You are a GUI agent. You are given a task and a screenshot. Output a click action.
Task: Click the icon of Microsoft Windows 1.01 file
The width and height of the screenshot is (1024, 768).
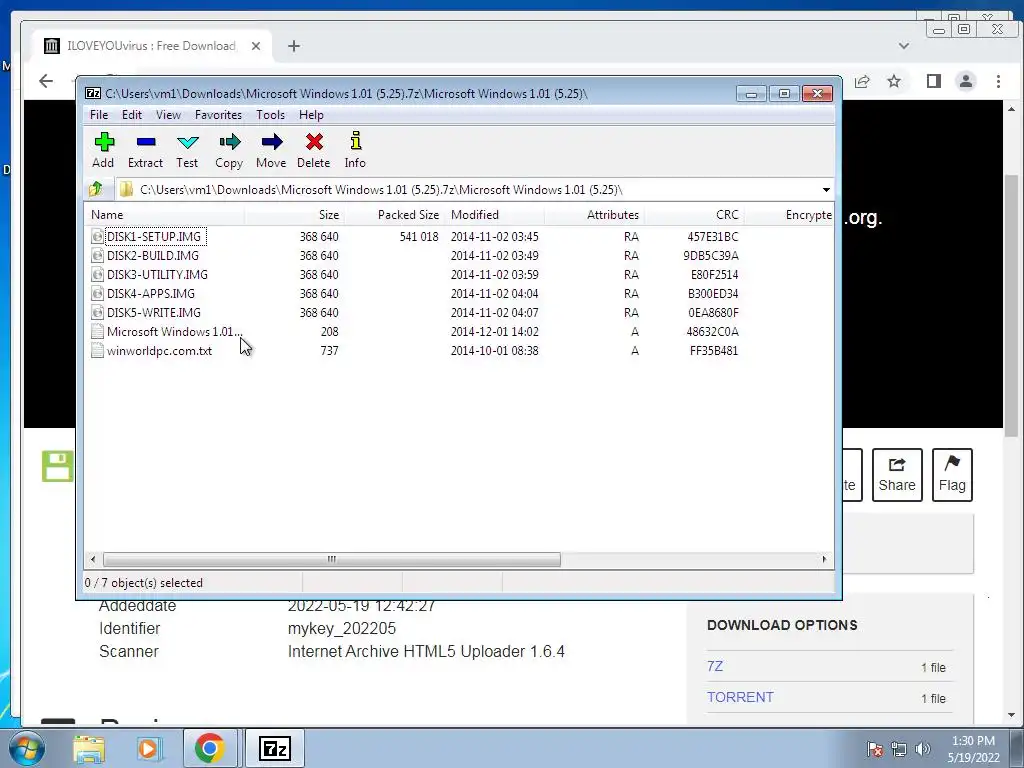click(97, 332)
